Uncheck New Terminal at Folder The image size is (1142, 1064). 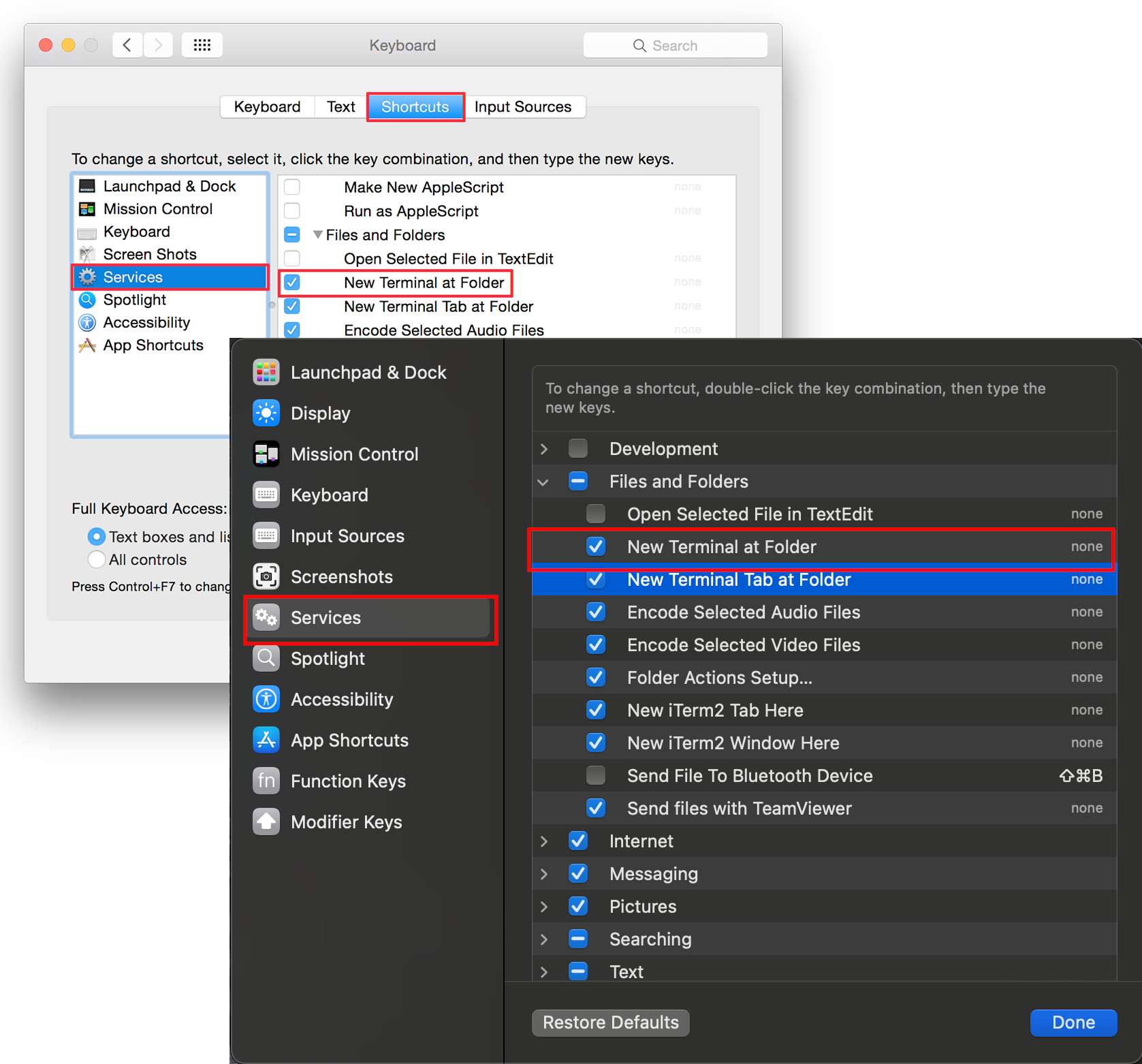[596, 546]
